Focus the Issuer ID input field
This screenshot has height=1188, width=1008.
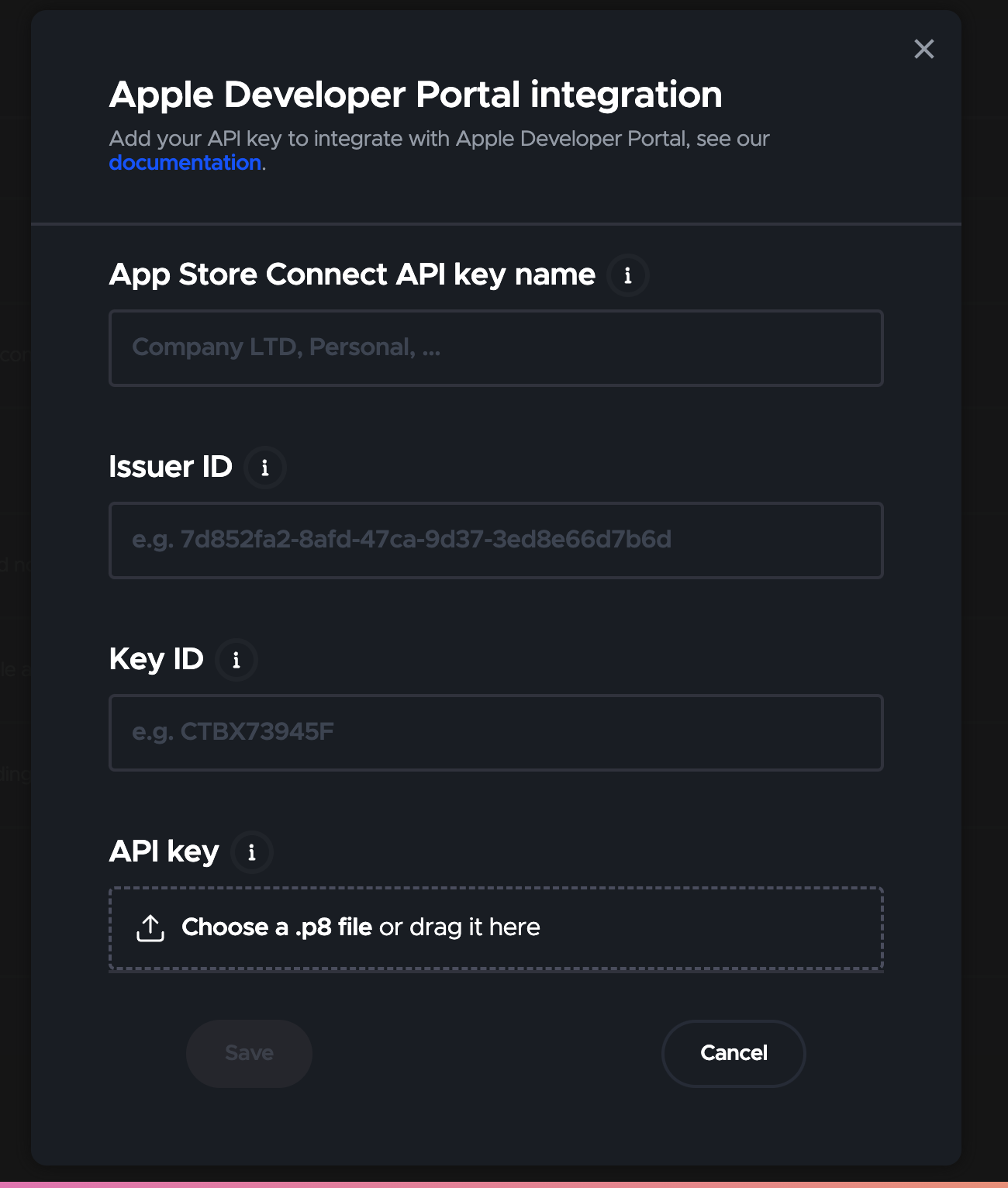tap(496, 540)
